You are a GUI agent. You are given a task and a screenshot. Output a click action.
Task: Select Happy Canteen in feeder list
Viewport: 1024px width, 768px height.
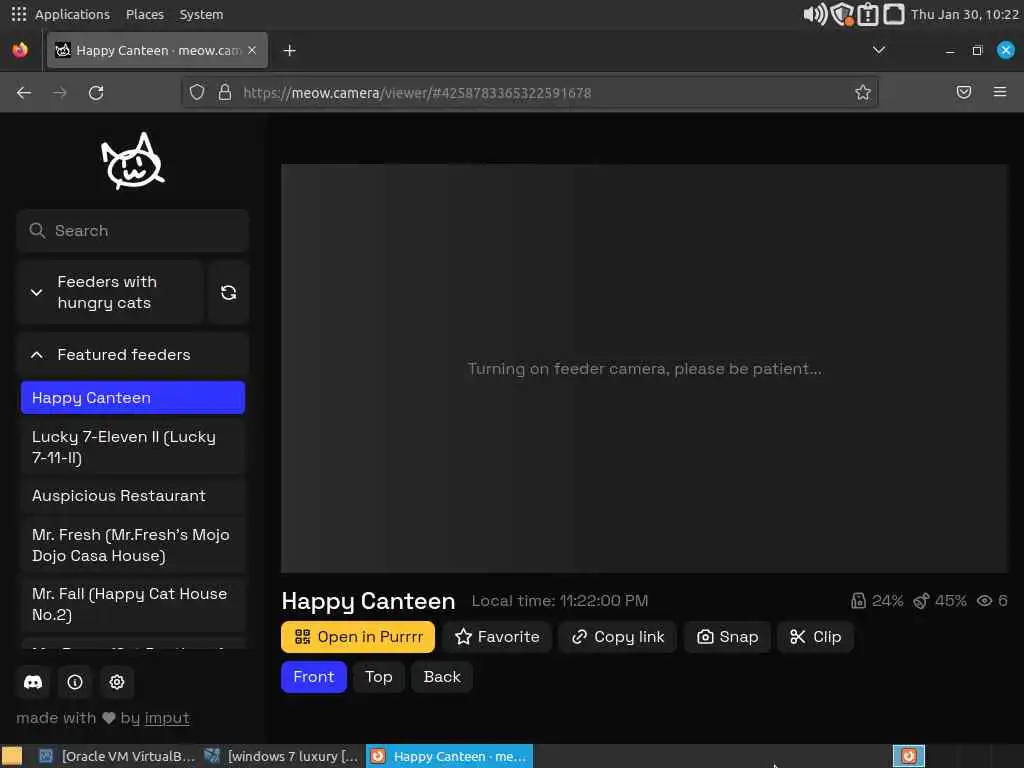coord(133,398)
